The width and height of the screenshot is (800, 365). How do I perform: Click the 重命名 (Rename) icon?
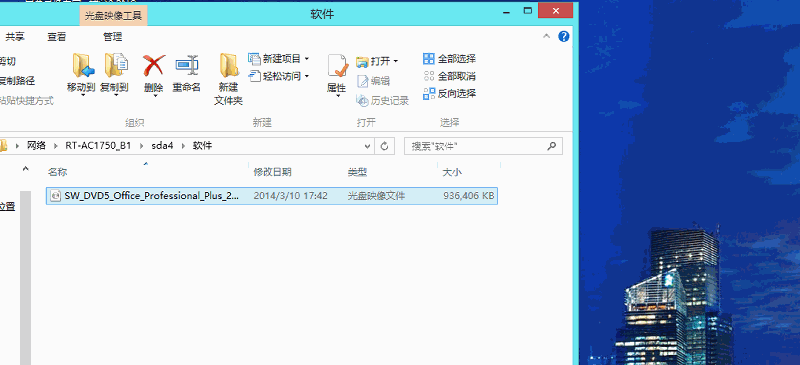pos(186,65)
